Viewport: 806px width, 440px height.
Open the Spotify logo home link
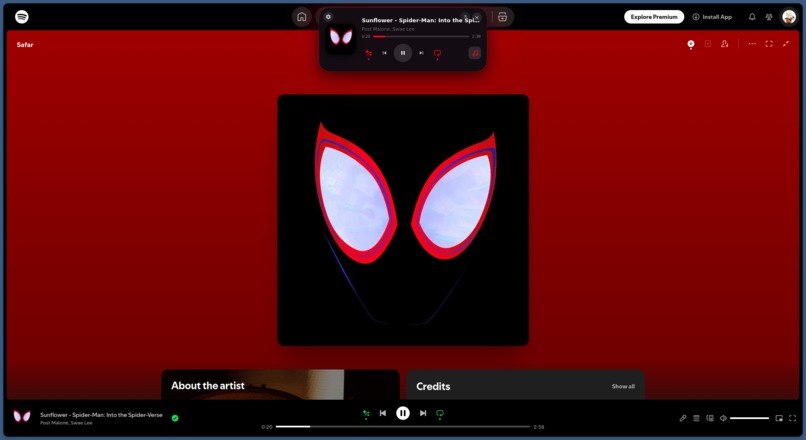click(22, 17)
